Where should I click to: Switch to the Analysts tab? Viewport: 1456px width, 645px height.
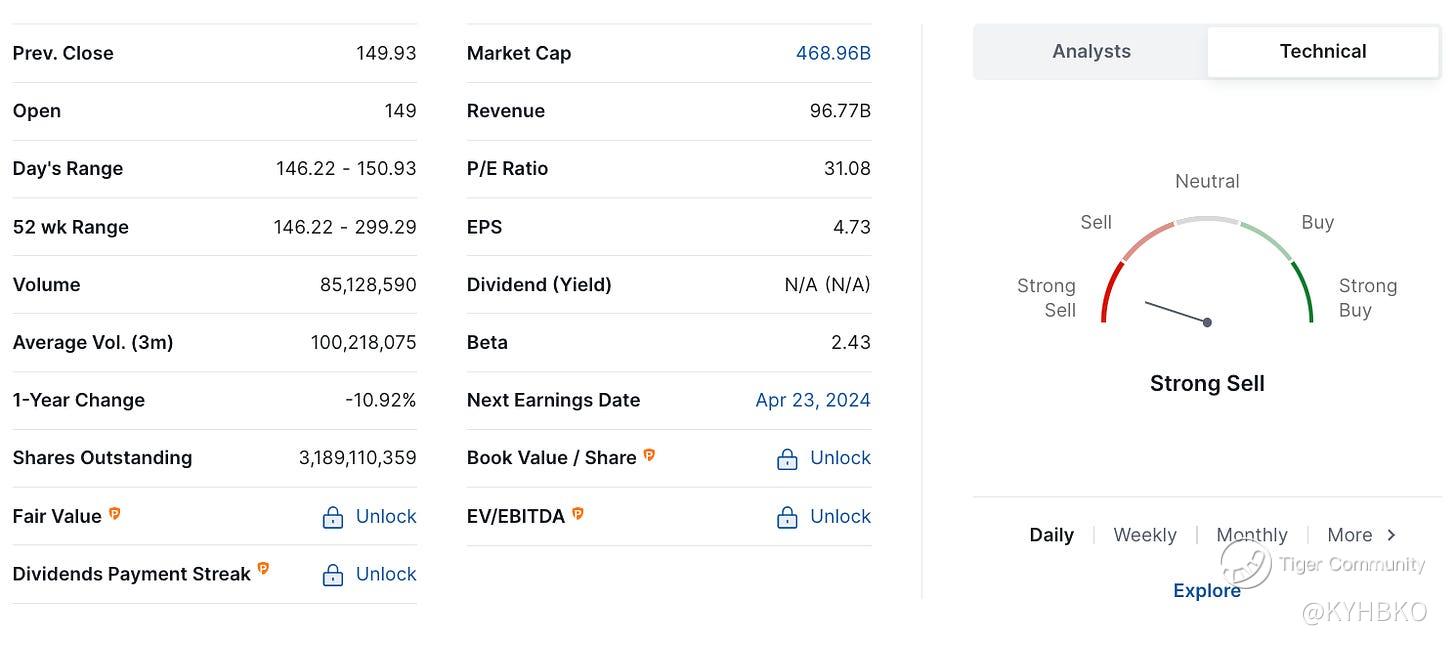1091,52
